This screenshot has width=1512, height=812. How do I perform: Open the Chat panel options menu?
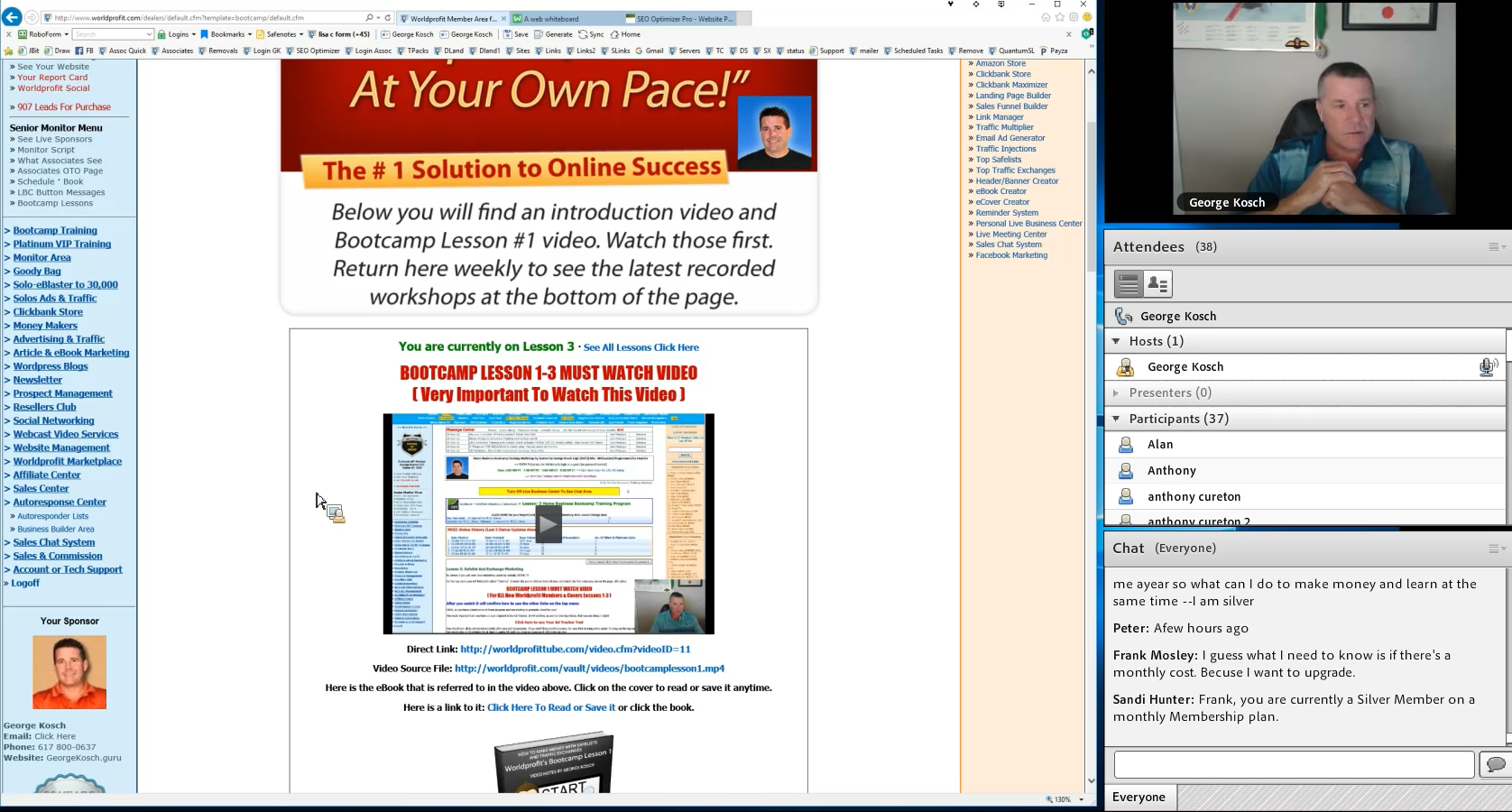click(x=1497, y=548)
